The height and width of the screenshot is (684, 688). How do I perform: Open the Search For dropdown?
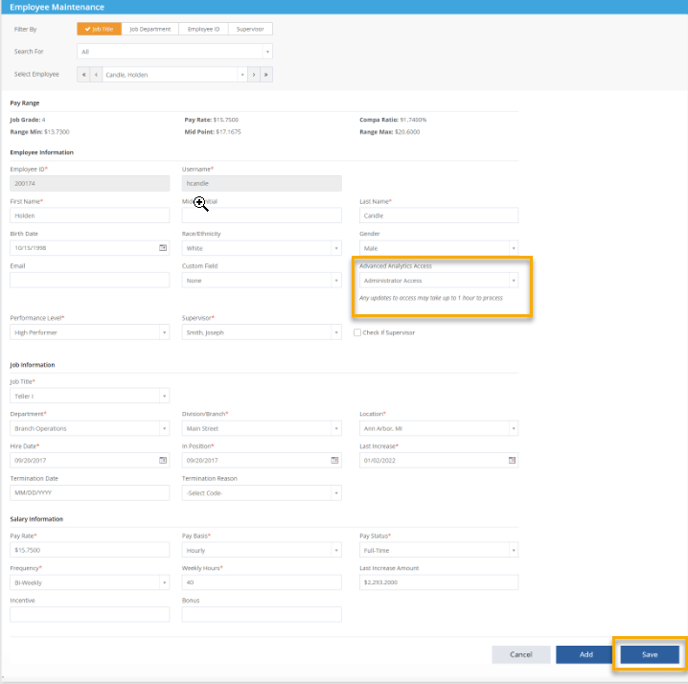pyautogui.click(x=175, y=52)
